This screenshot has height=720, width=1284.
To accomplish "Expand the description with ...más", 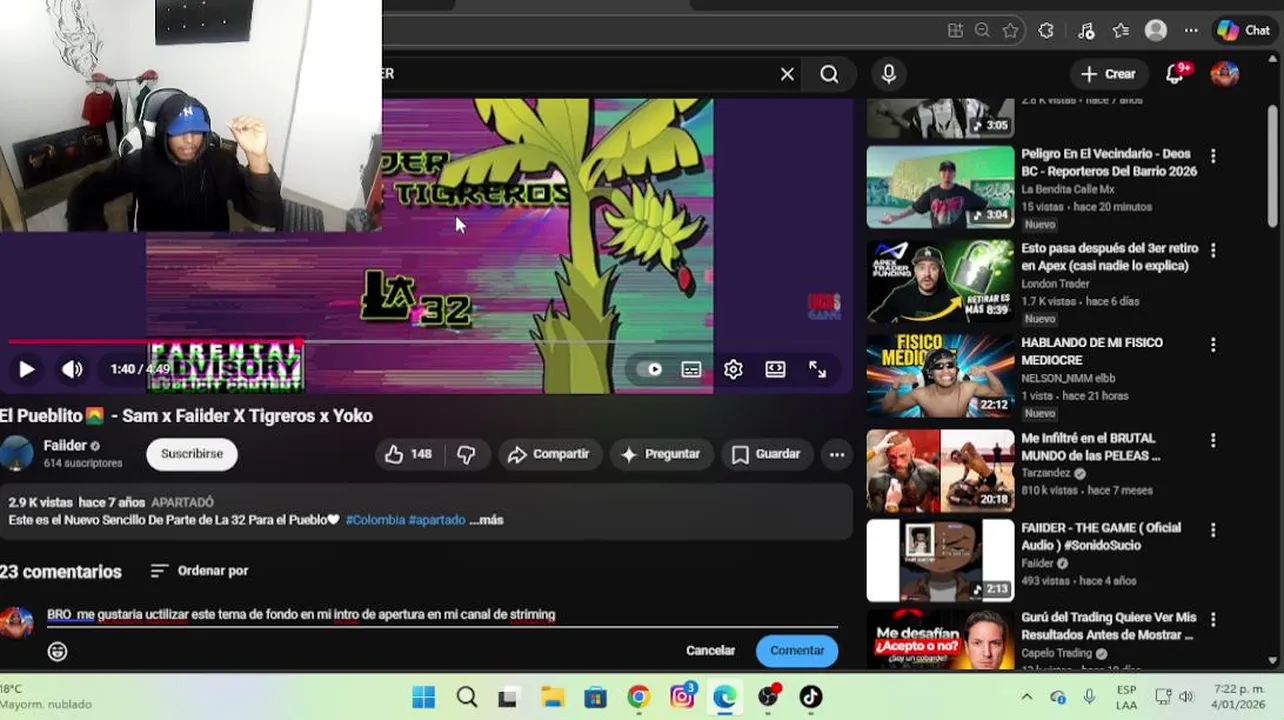I will pyautogui.click(x=486, y=520).
